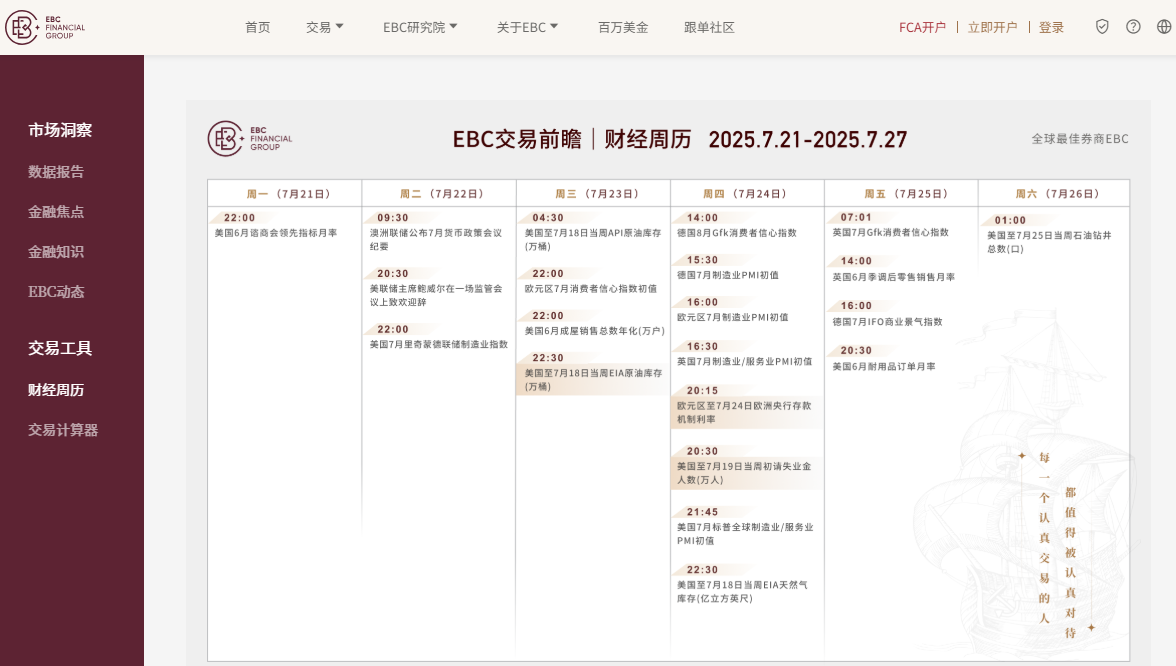Click the 周四（7月24日） column header
The width and height of the screenshot is (1176, 666).
pyautogui.click(x=744, y=194)
